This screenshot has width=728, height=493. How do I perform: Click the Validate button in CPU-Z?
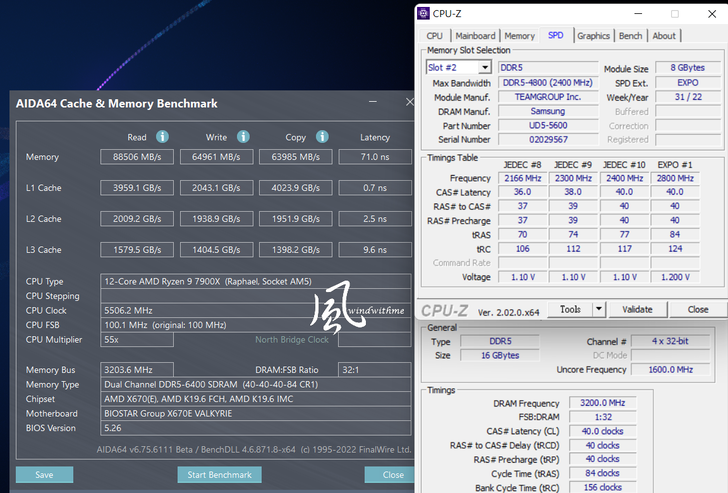637,310
